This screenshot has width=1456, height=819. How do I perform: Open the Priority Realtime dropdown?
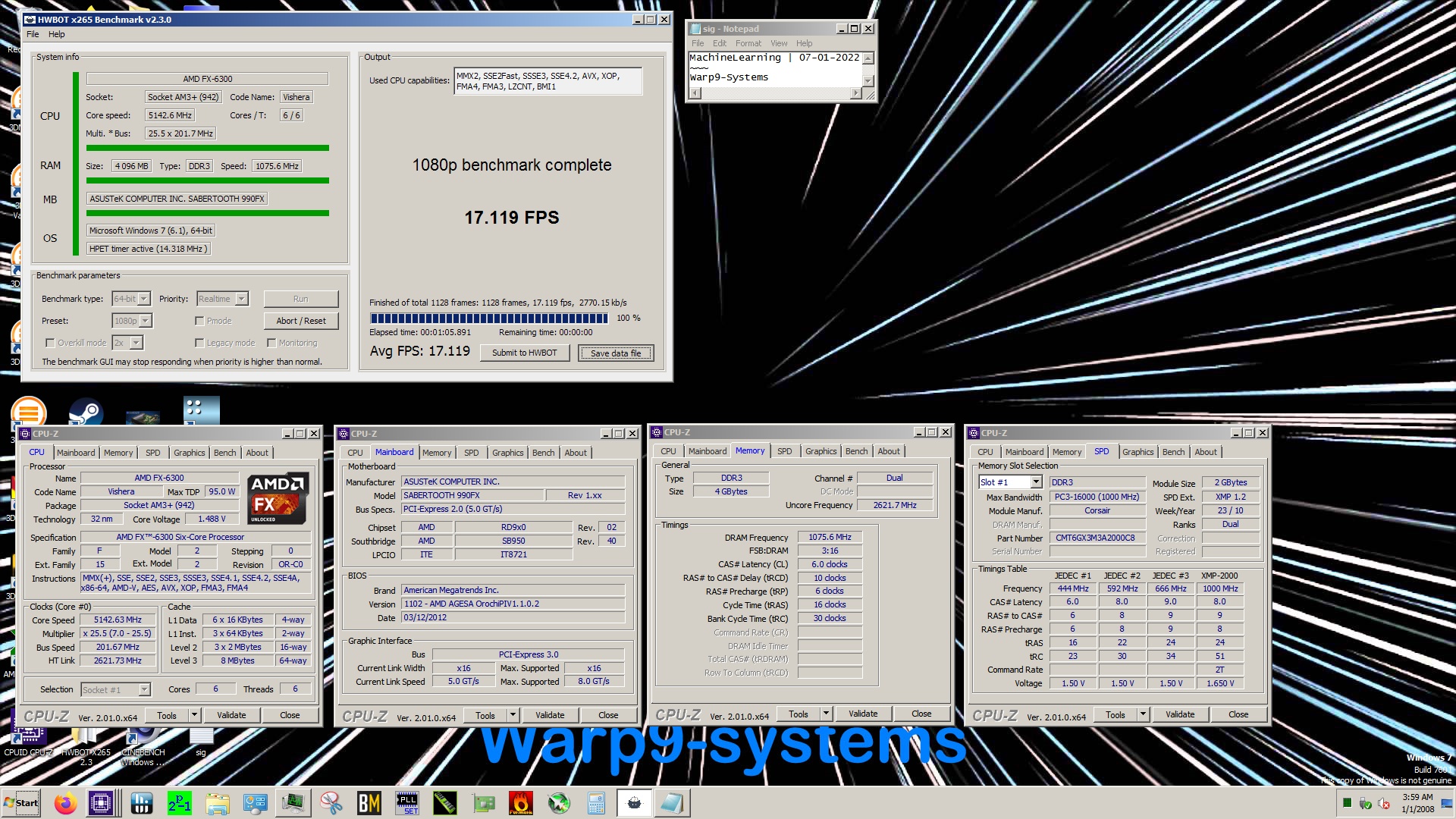coord(222,299)
